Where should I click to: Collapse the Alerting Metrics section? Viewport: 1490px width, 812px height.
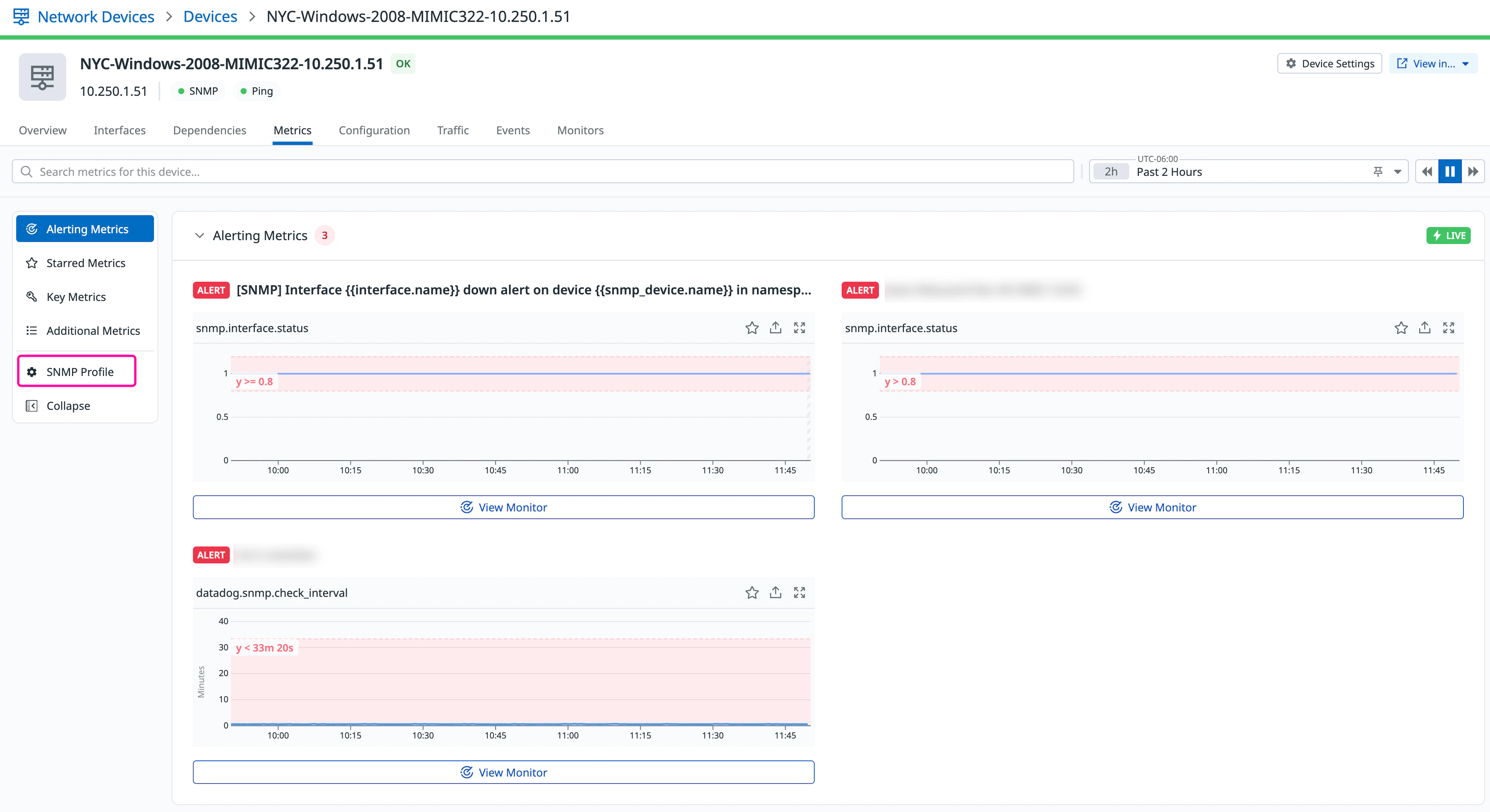[199, 236]
